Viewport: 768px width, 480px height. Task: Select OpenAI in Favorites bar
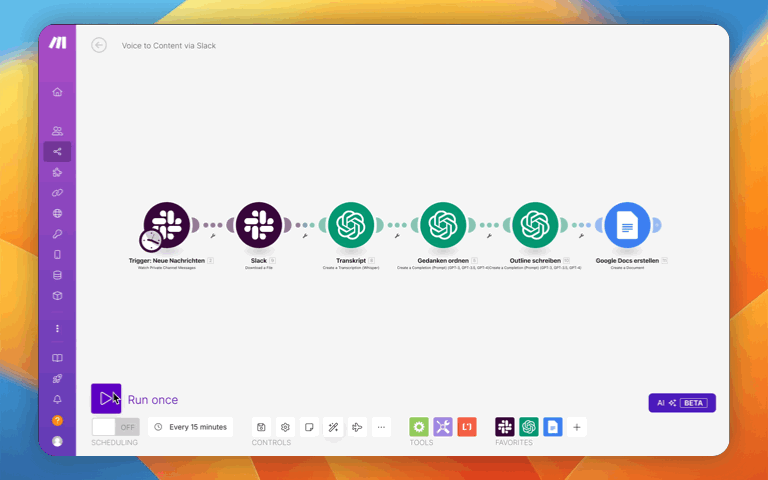(x=528, y=427)
